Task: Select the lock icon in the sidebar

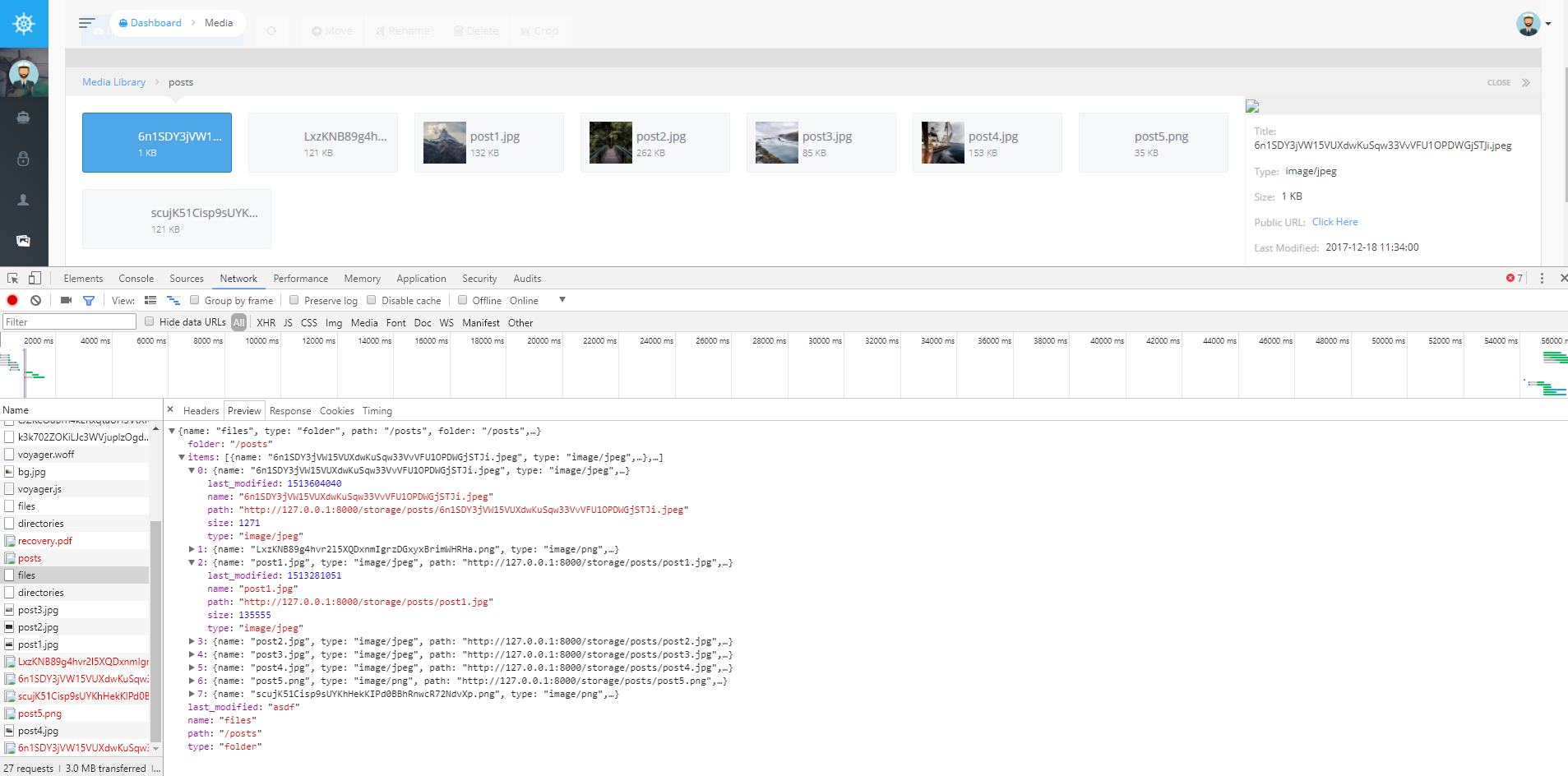Action: coord(24,158)
